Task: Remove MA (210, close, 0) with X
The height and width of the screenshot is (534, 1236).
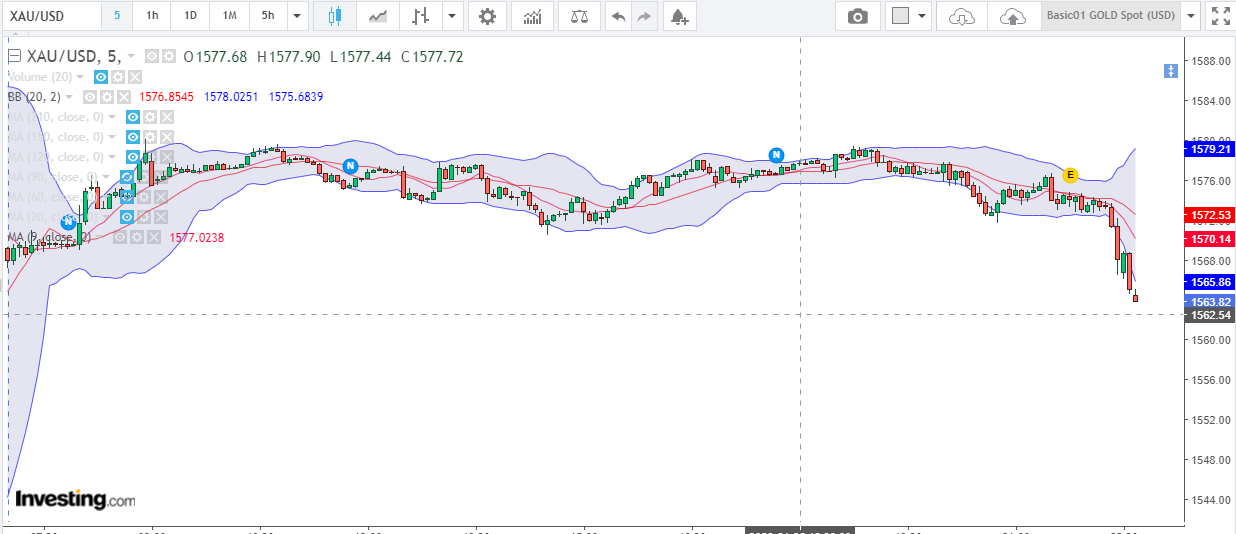Action: (x=166, y=117)
